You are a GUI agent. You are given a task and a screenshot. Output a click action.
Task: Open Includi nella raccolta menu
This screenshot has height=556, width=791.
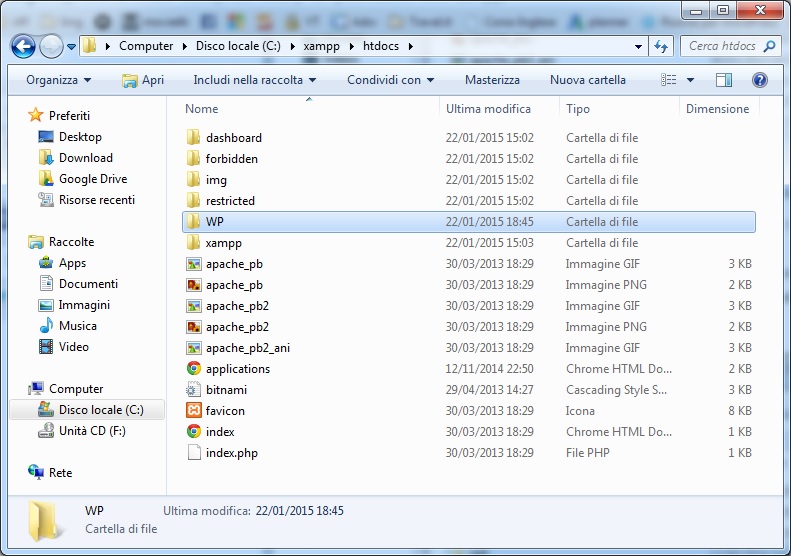255,80
